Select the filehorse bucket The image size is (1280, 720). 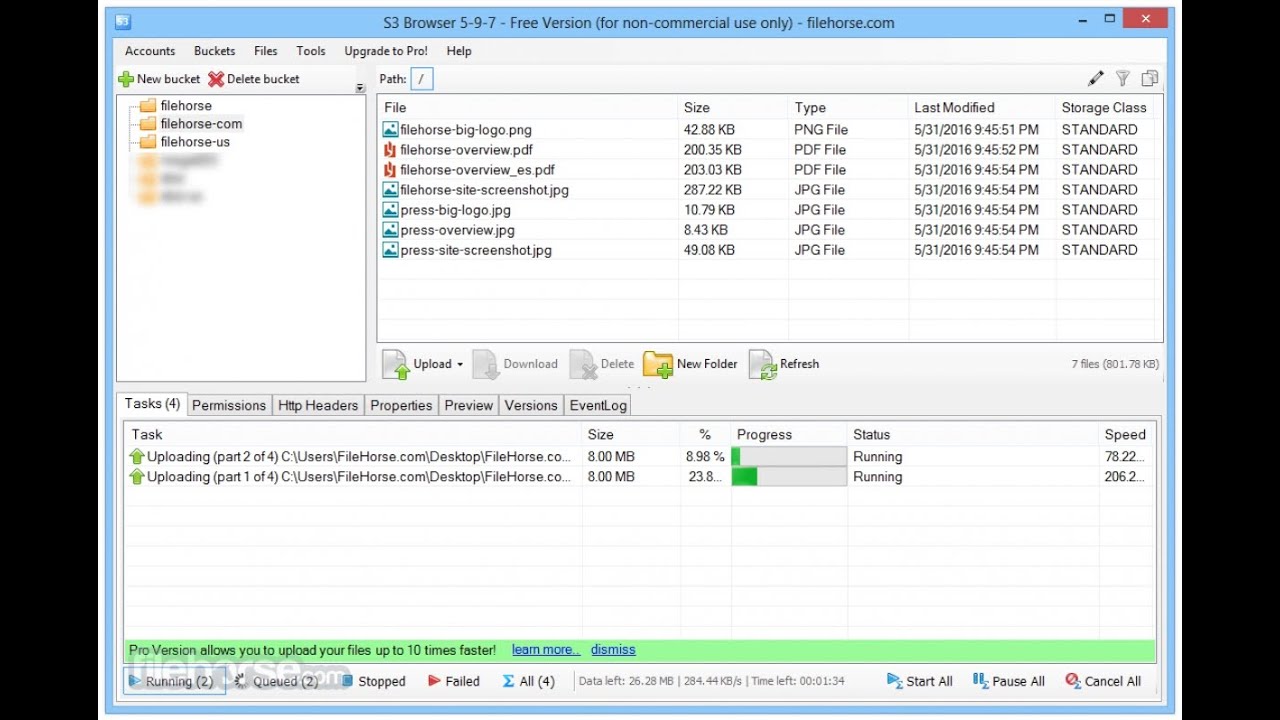pyautogui.click(x=186, y=106)
